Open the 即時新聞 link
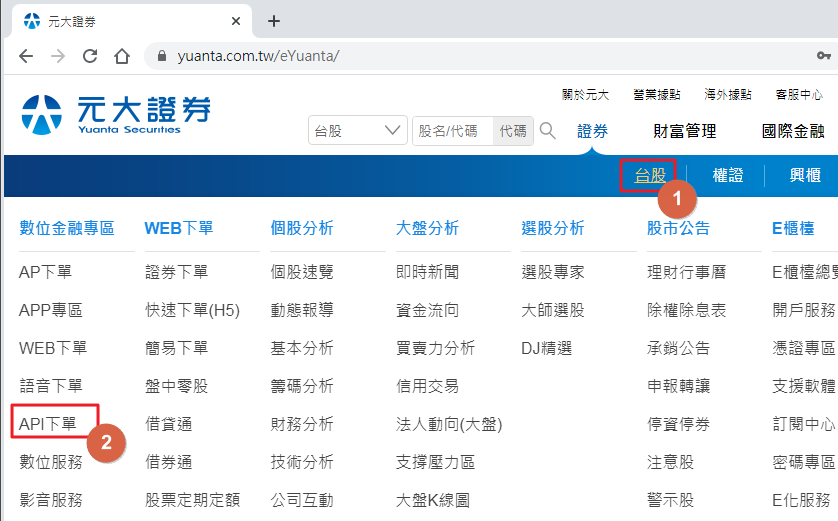This screenshot has width=838, height=521. tap(428, 272)
